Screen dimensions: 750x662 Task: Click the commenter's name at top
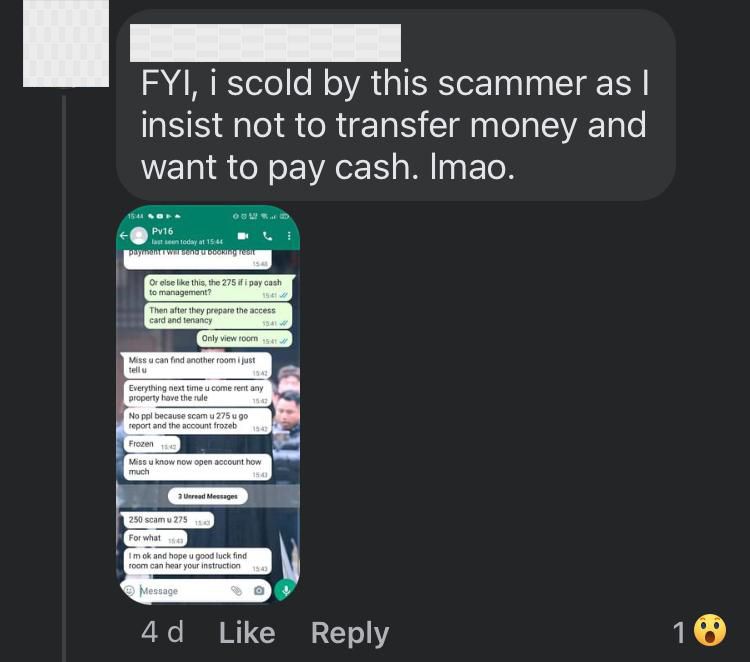(265, 43)
